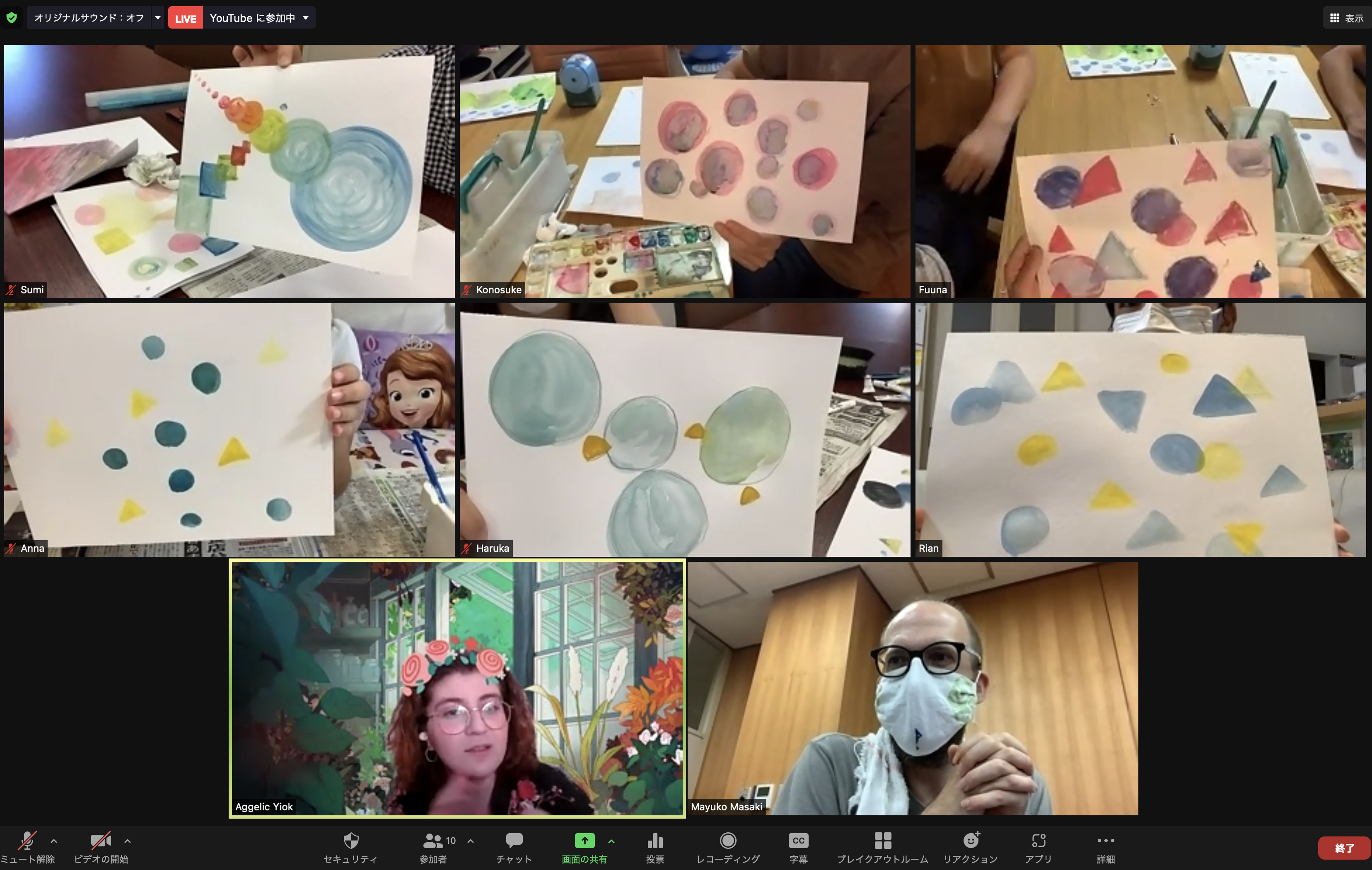Open the More options ellipsis
This screenshot has width=1372, height=870.
[1106, 840]
